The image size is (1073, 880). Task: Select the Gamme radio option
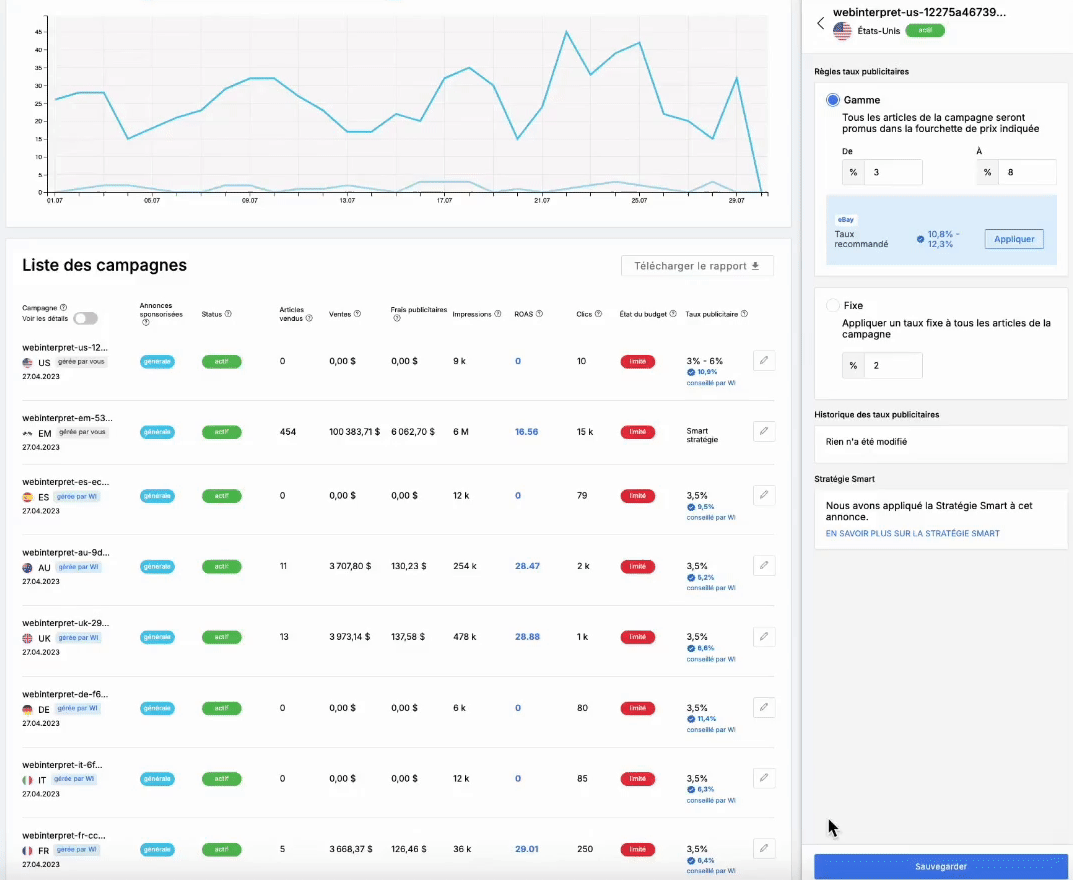pos(833,100)
